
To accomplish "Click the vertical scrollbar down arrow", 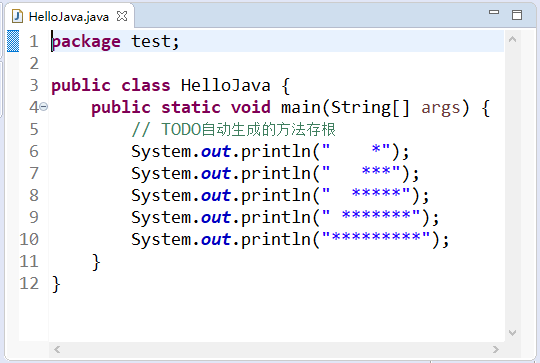I will tap(512, 333).
